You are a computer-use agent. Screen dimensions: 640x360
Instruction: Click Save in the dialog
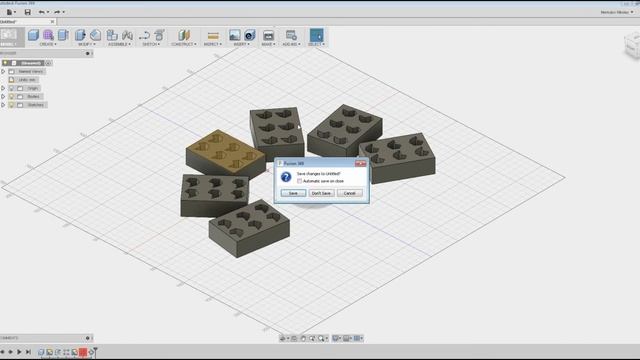click(293, 193)
